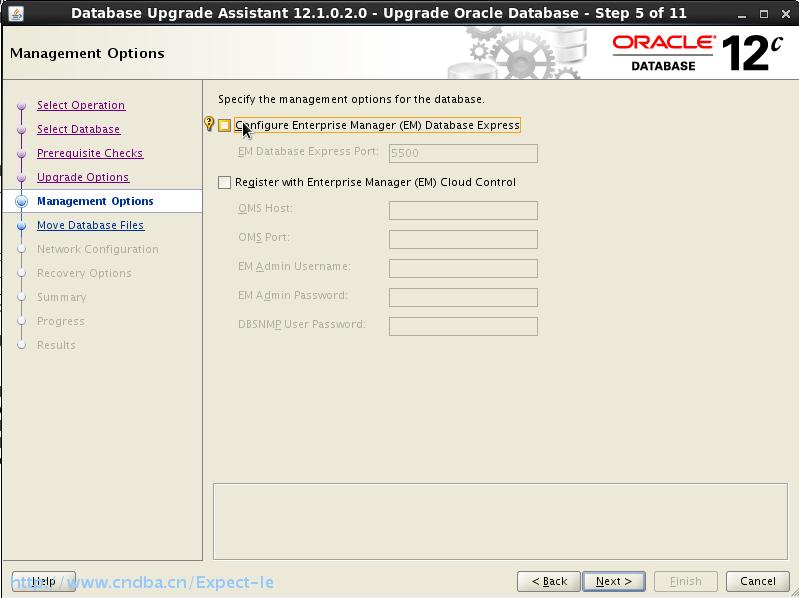Screen dimensions: 799x598
Task: Click the DBSNMP User Password label
Action: click(x=302, y=324)
